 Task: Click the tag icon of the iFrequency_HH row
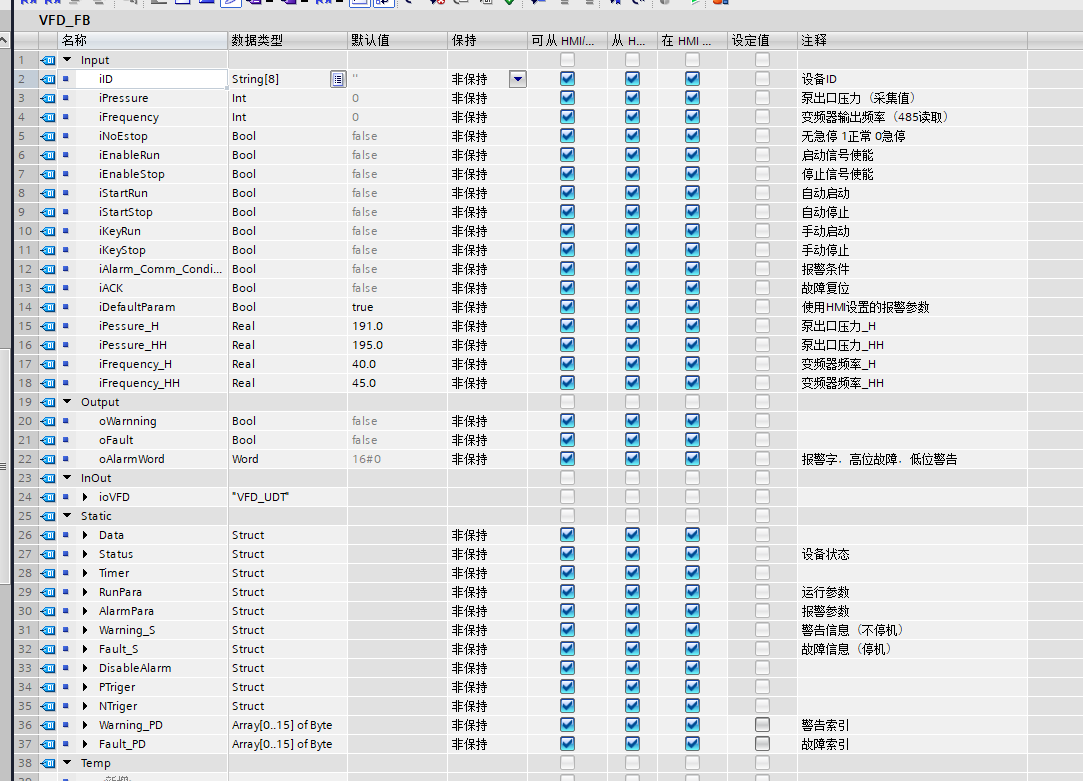point(48,383)
